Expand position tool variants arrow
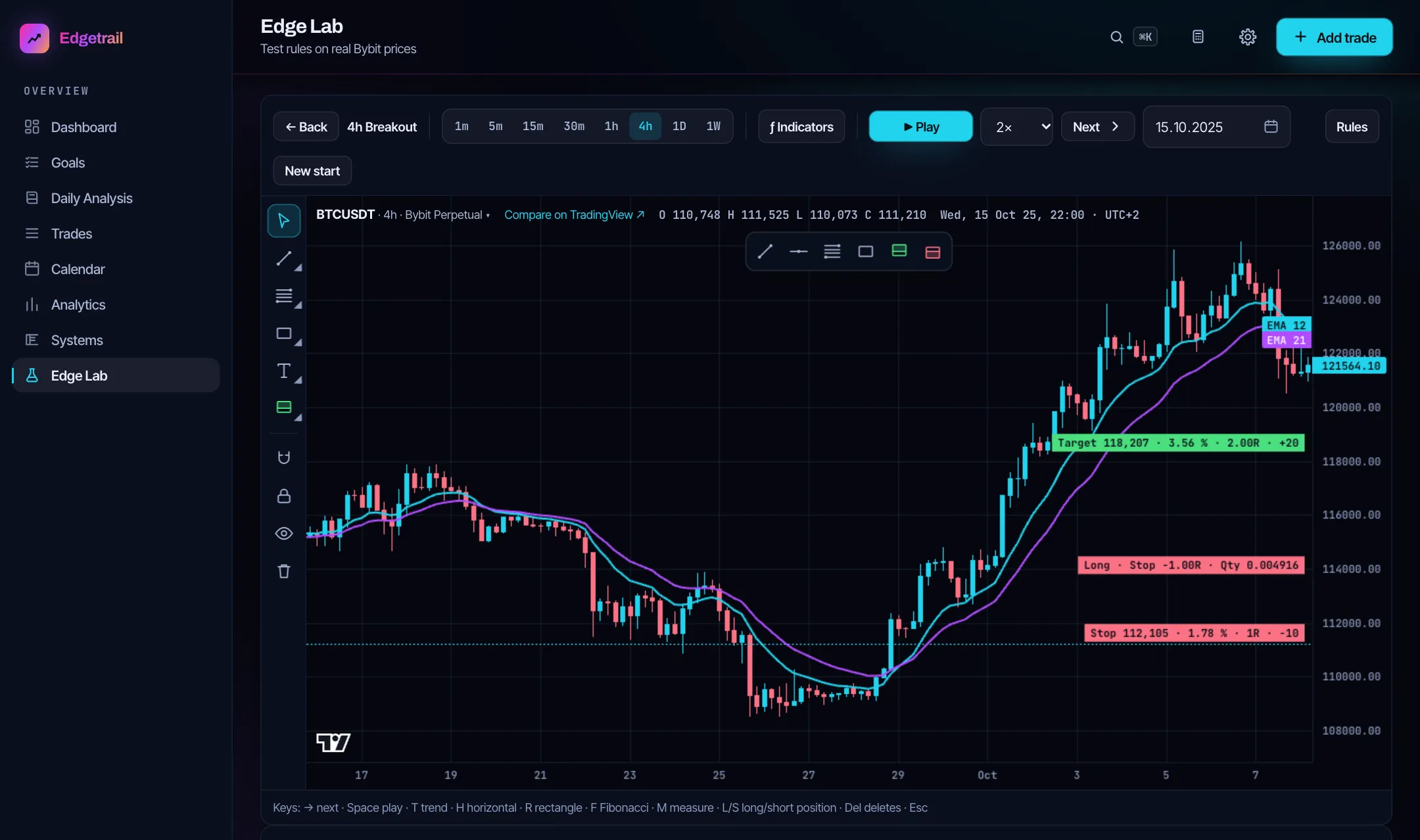This screenshot has width=1420, height=840. click(x=298, y=418)
